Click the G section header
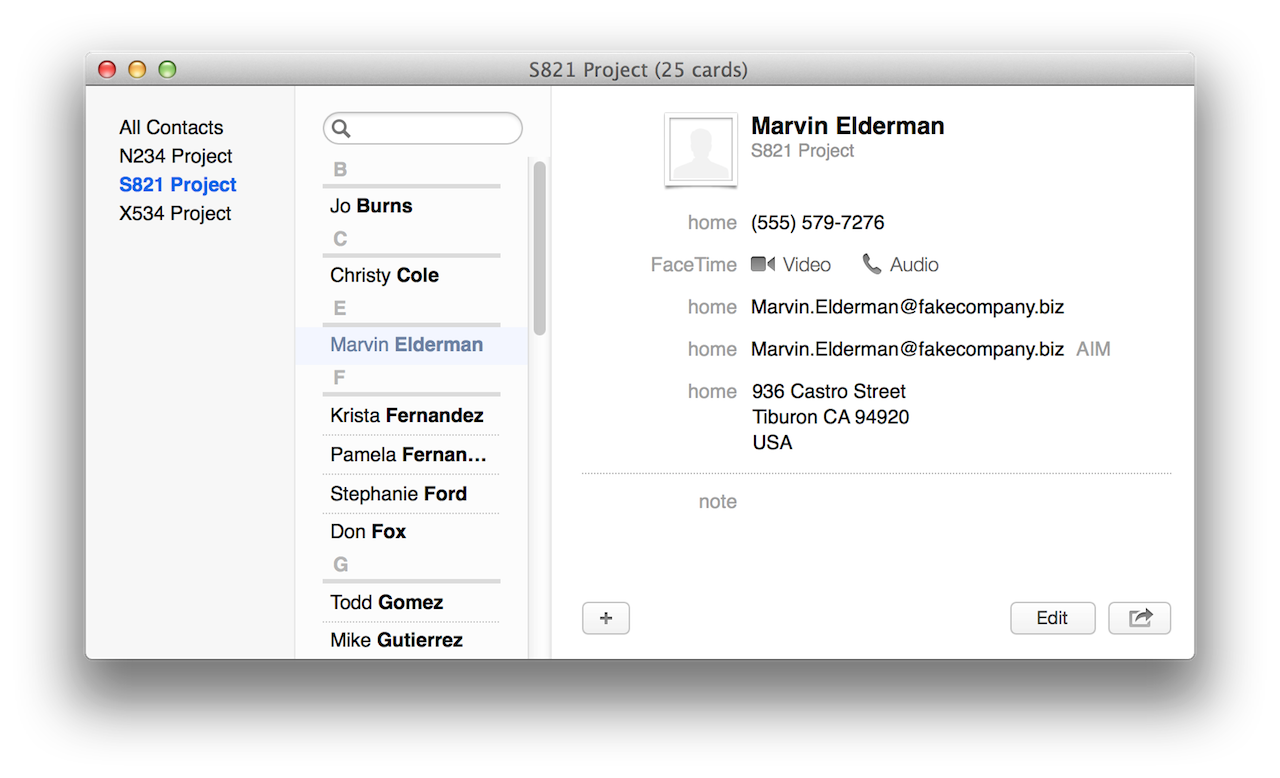This screenshot has width=1280, height=778. point(340,565)
